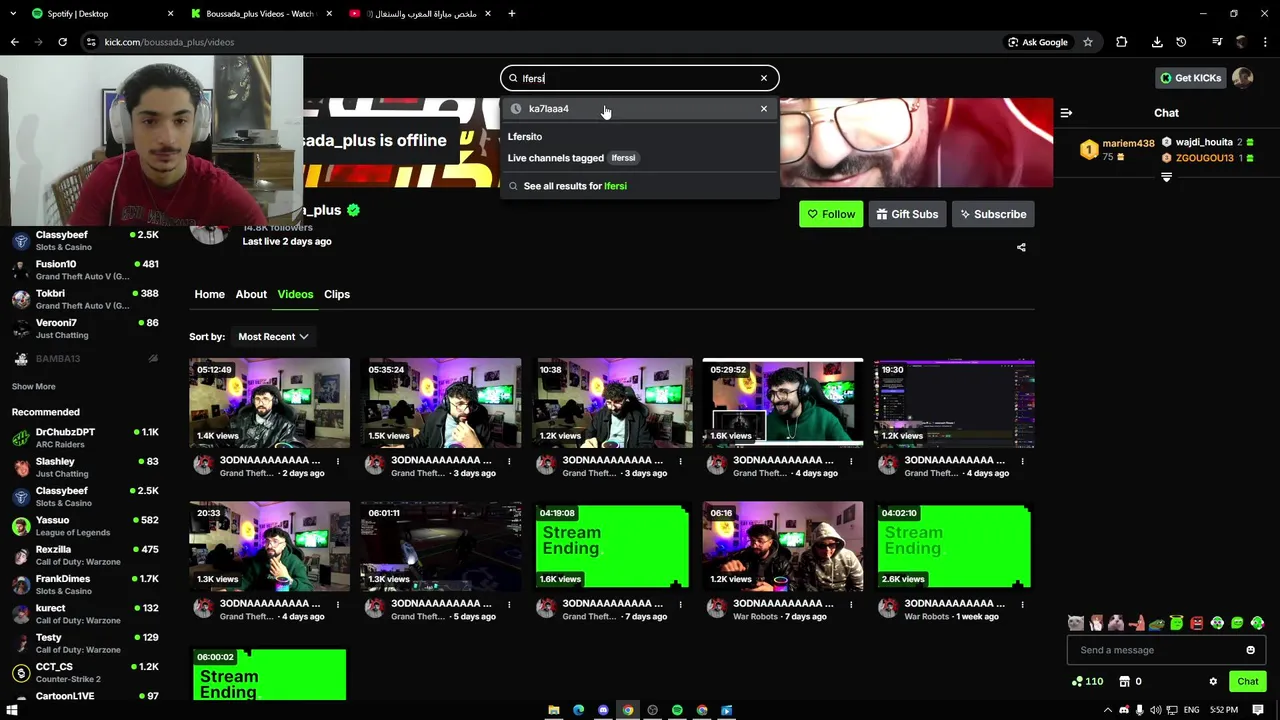This screenshot has height=720, width=1280.
Task: Open the chat shop icon
Action: click(x=1124, y=682)
